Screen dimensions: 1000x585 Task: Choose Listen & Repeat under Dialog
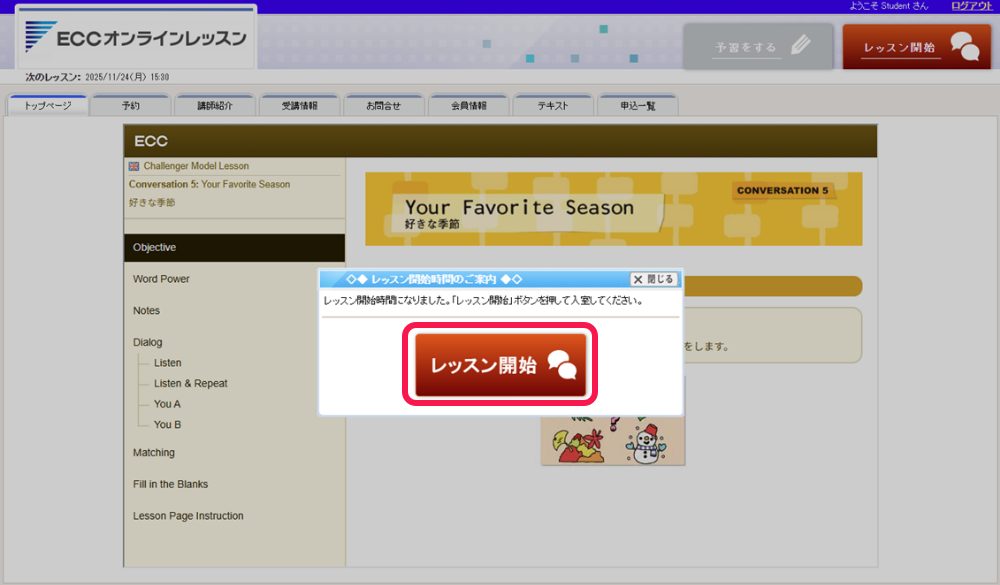click(x=190, y=384)
